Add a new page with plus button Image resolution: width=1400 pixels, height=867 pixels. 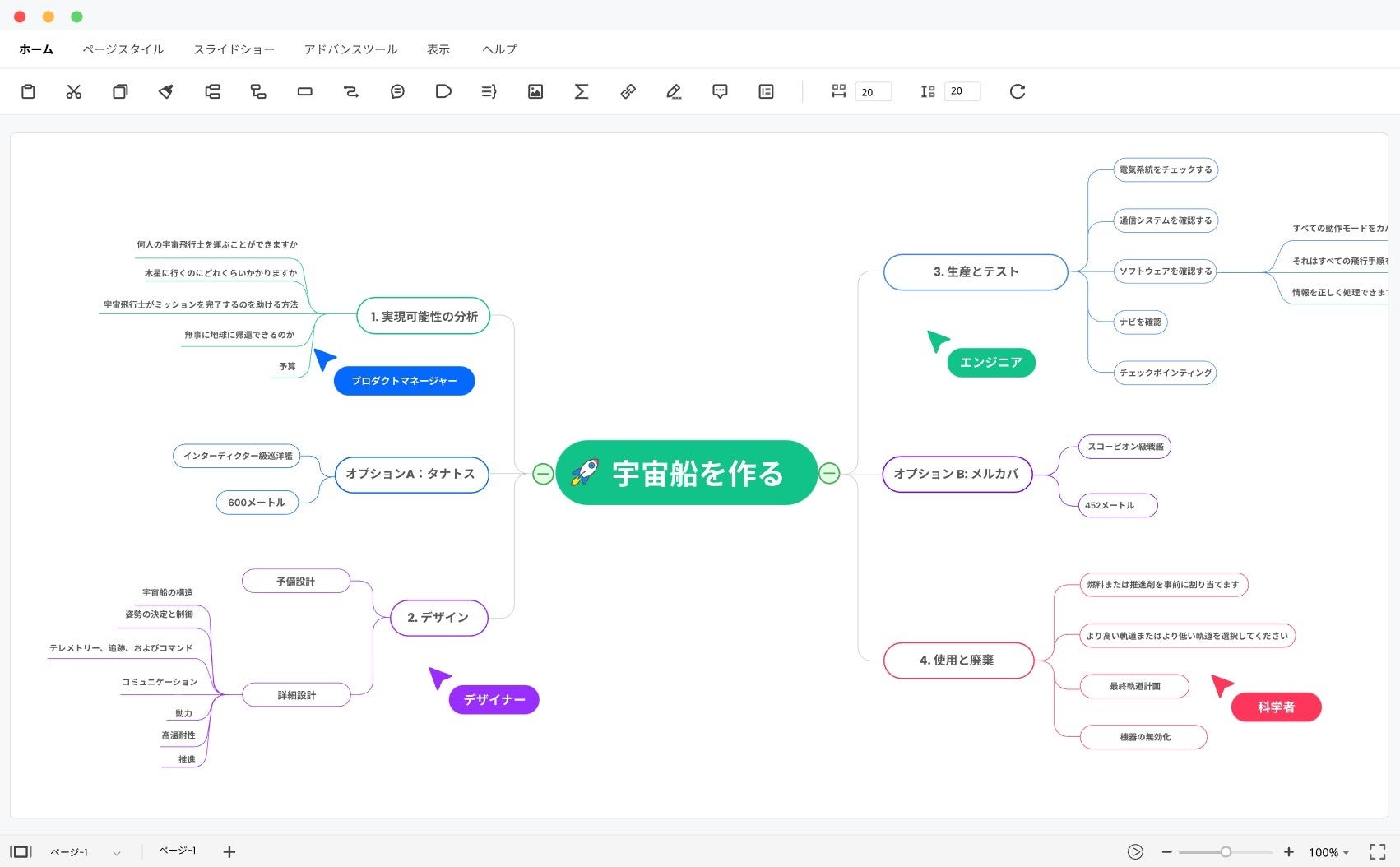coord(229,852)
